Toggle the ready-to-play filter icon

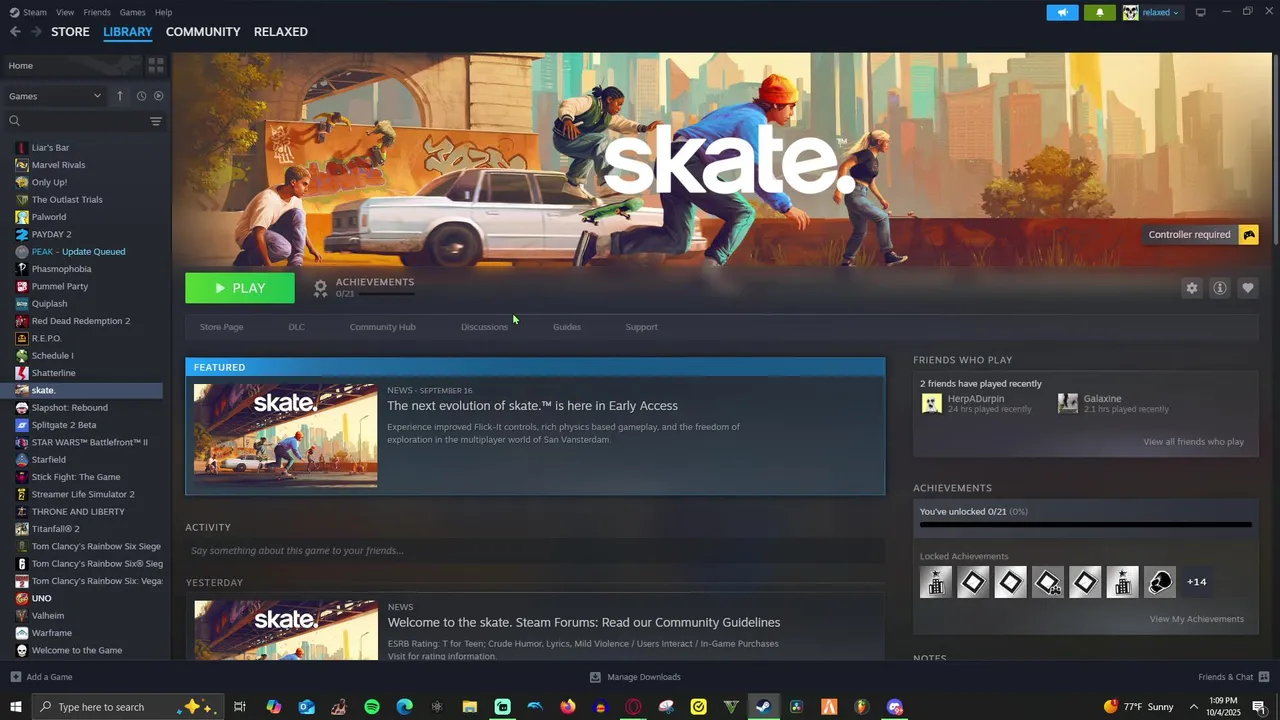pos(158,96)
